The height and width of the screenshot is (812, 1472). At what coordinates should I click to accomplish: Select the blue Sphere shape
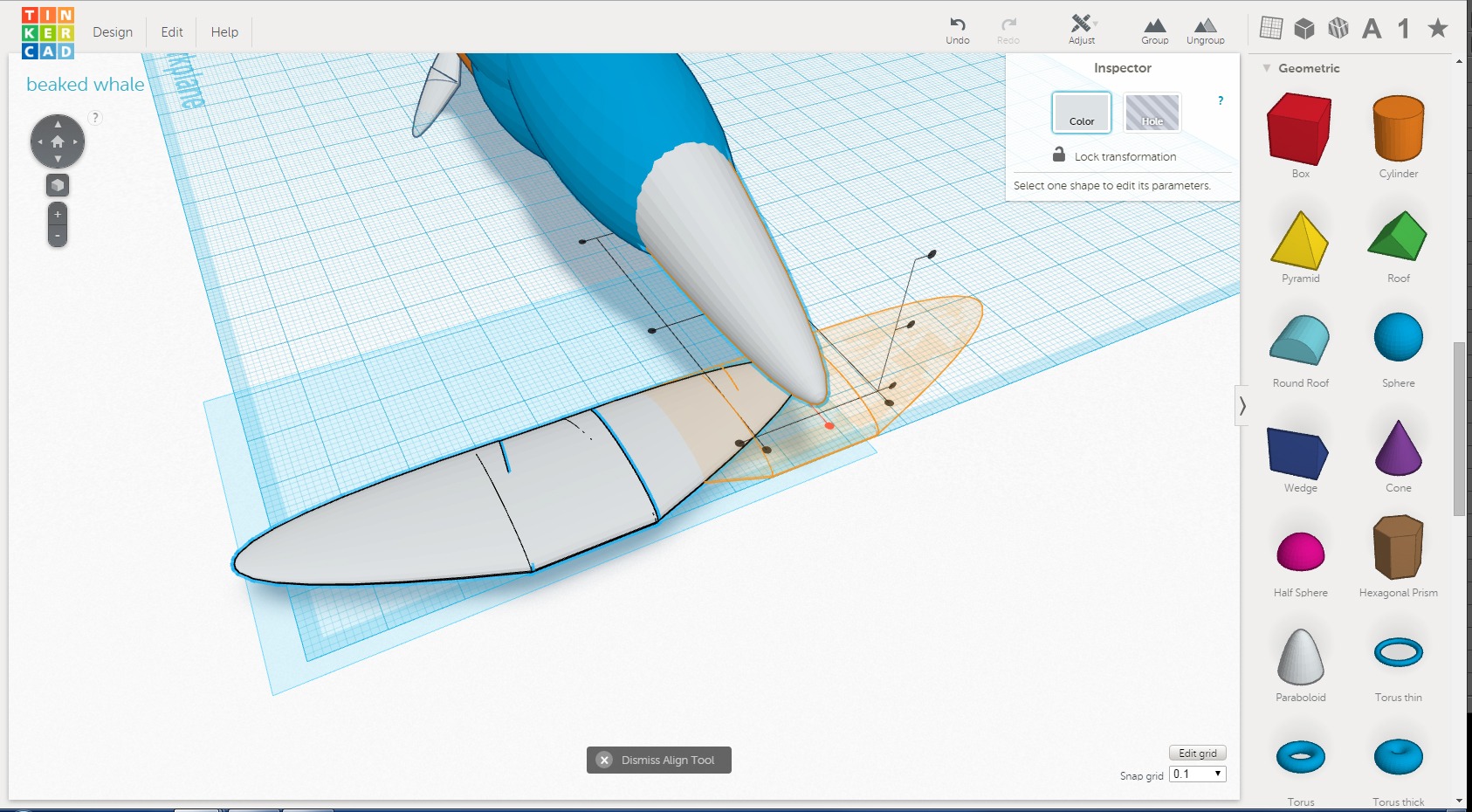tap(1399, 337)
